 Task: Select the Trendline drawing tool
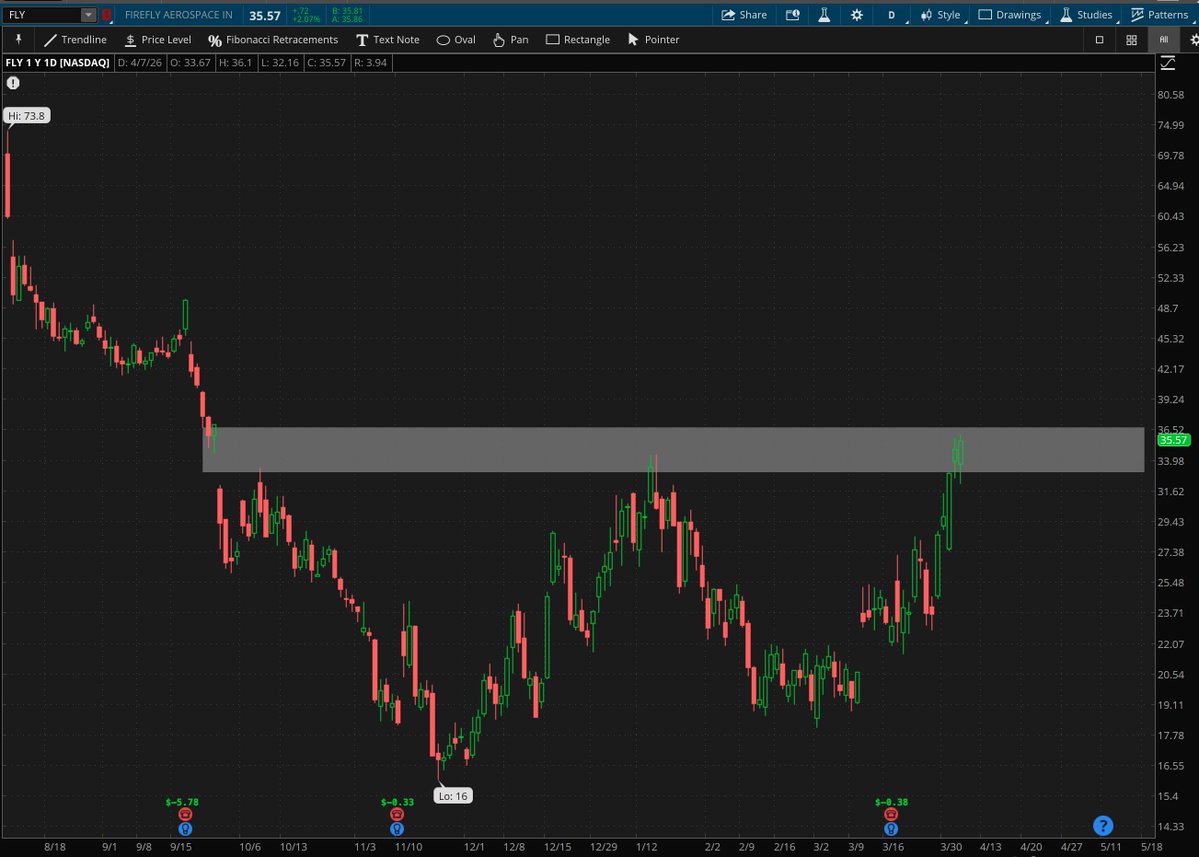click(75, 39)
